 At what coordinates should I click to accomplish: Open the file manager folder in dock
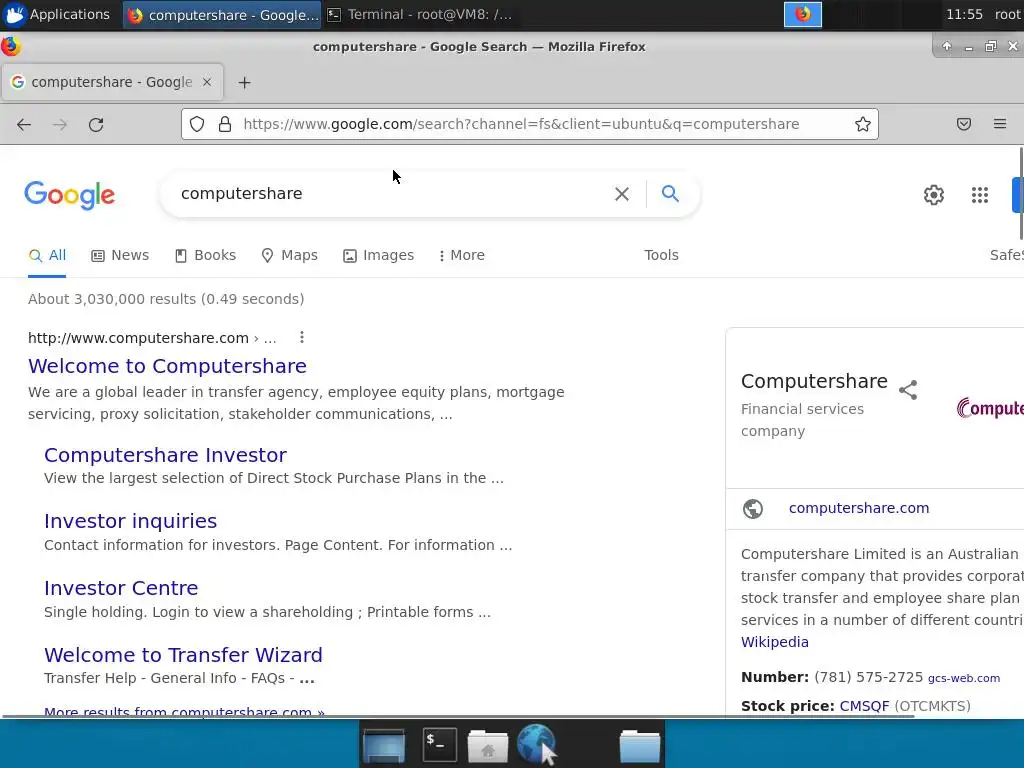[640, 746]
